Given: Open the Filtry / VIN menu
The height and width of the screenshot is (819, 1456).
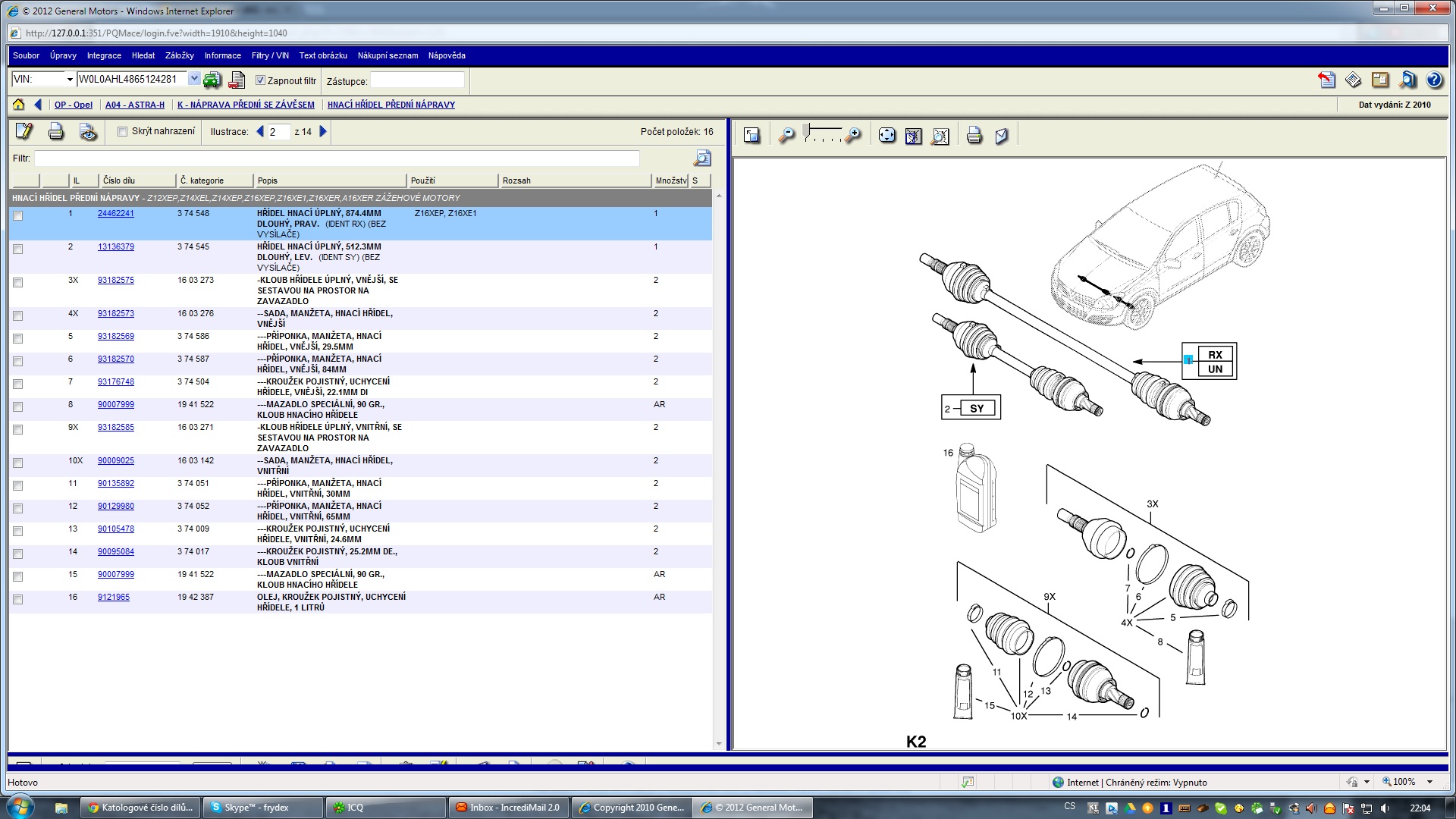Looking at the screenshot, I should [x=270, y=55].
